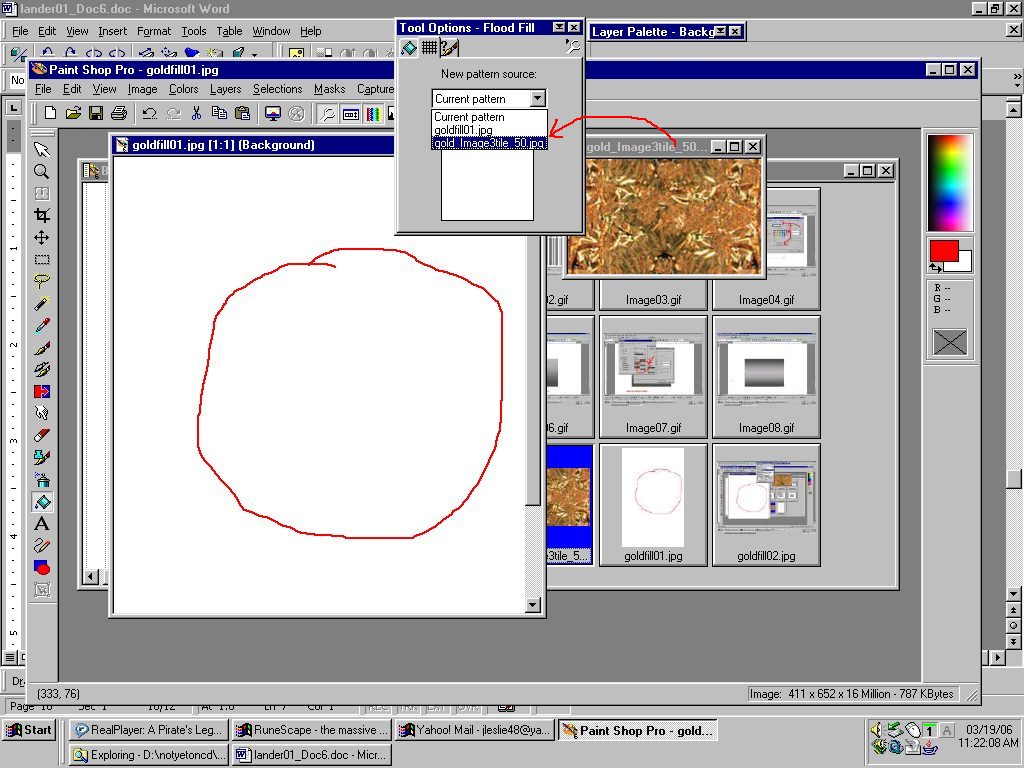Choose goldfill01.jpg as pattern source

click(x=464, y=130)
